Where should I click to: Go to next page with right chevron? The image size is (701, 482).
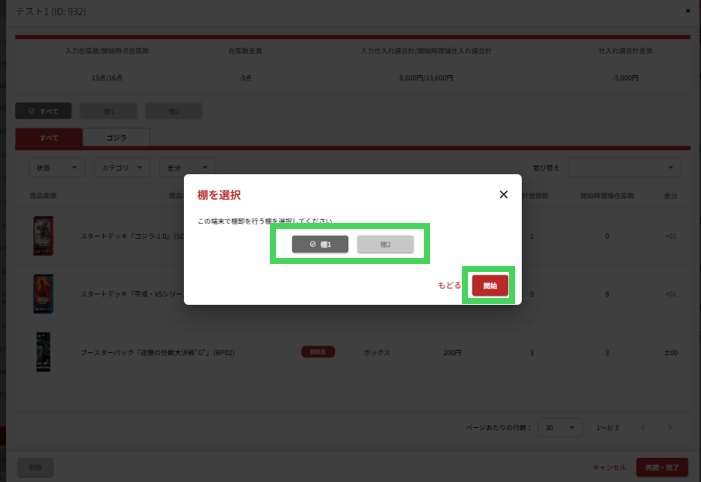(670, 427)
